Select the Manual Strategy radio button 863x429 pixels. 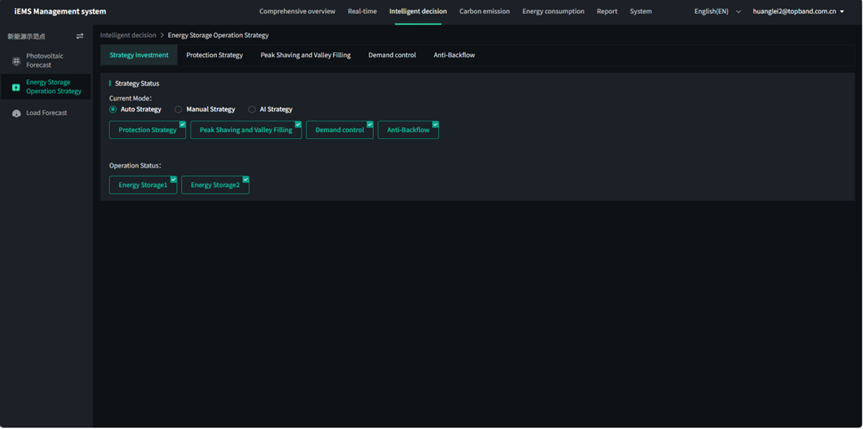coord(178,109)
